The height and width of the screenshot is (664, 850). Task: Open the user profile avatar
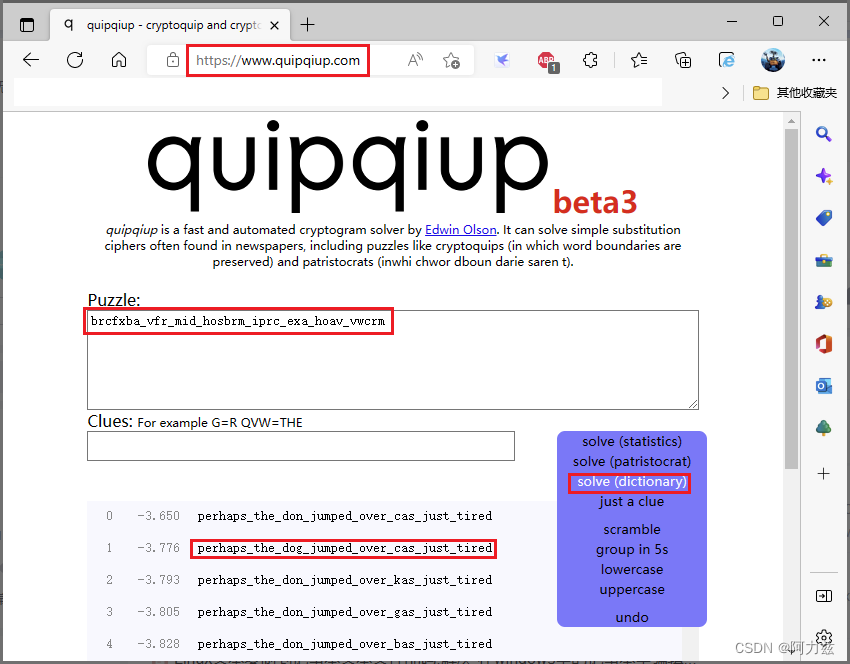tap(772, 60)
